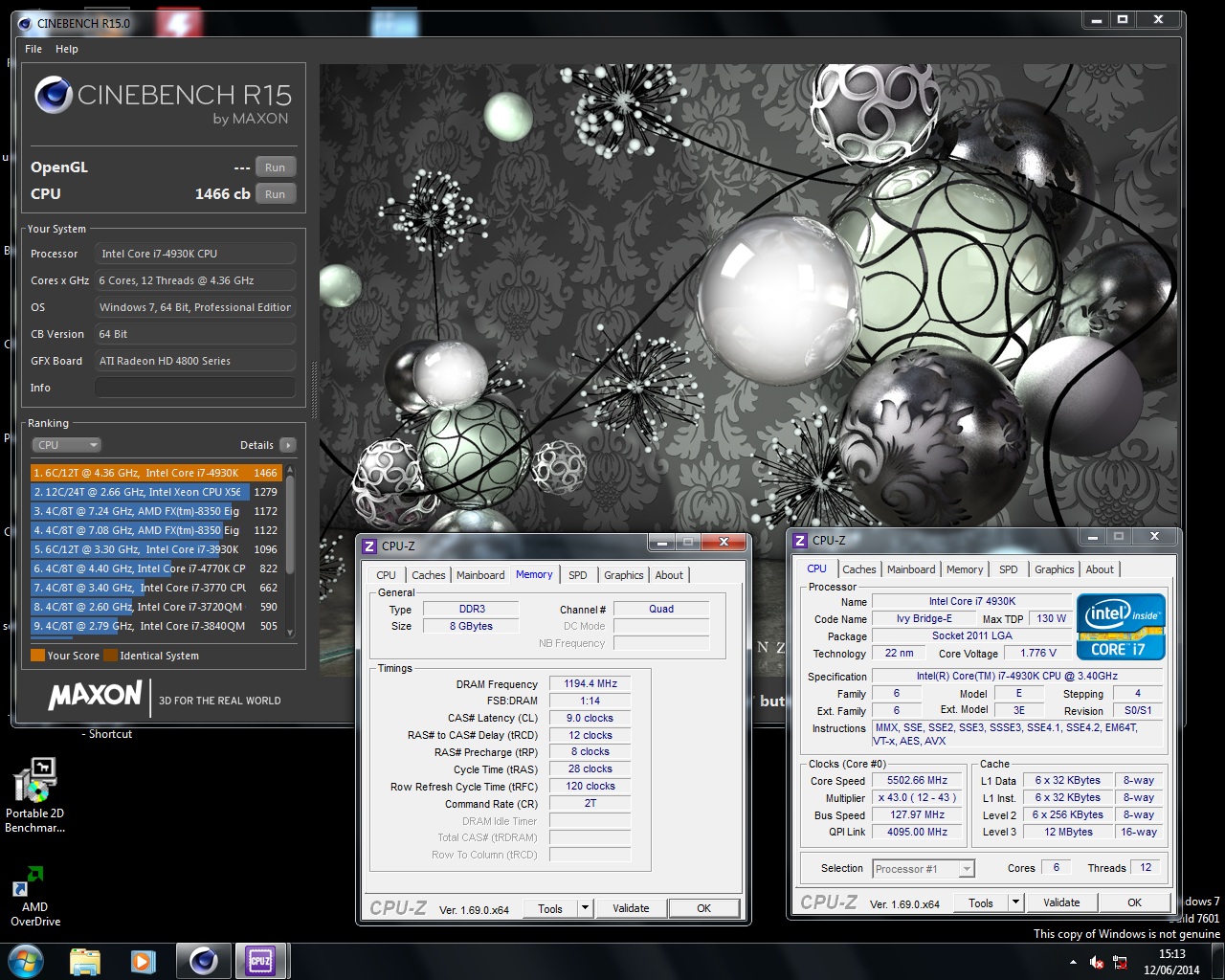Run the OpenGL benchmark
1225x980 pixels.
[x=275, y=167]
